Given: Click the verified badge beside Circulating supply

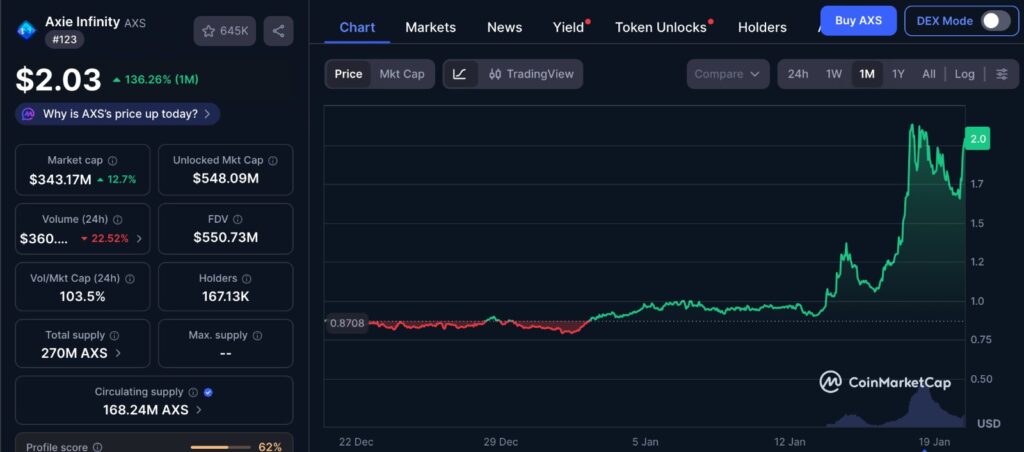Looking at the screenshot, I should 208,392.
